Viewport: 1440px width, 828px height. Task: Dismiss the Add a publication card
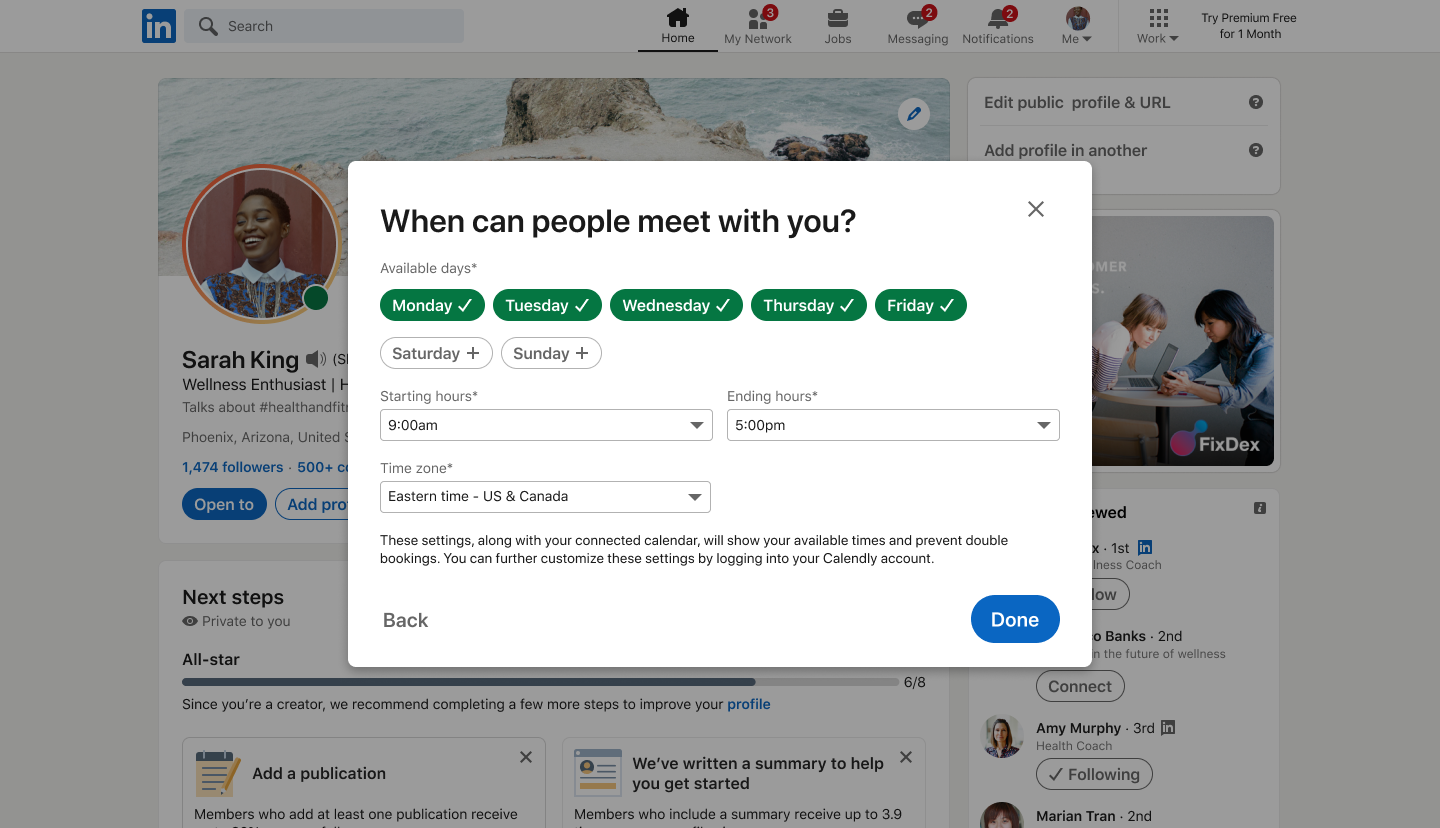tap(526, 758)
